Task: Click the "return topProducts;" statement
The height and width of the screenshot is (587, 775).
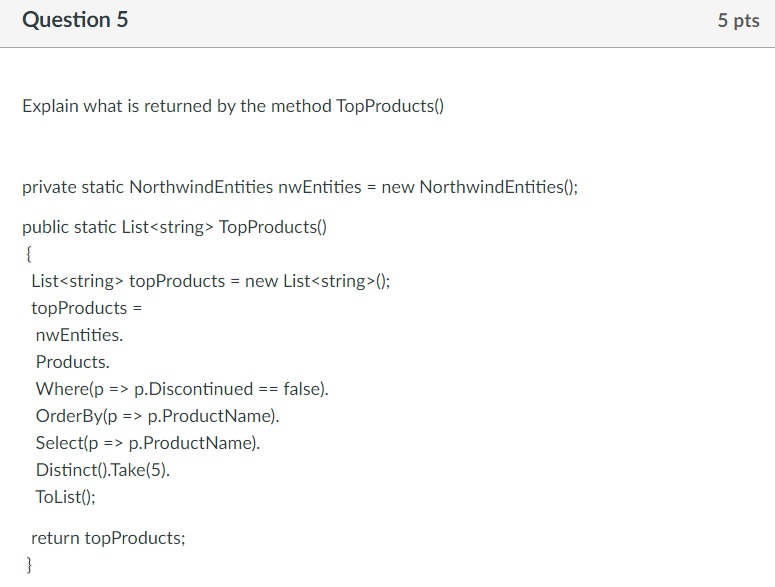Action: point(108,538)
